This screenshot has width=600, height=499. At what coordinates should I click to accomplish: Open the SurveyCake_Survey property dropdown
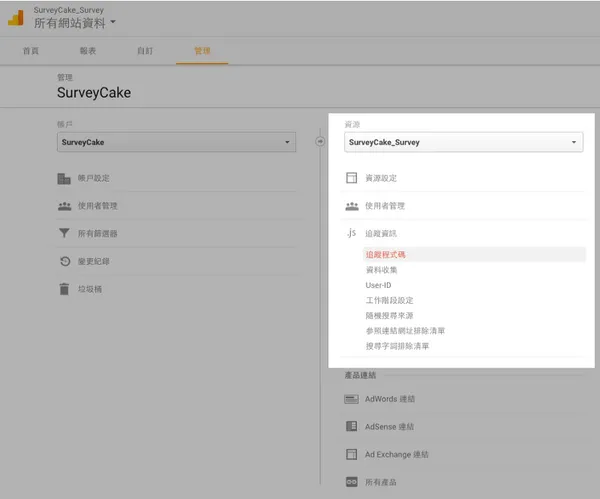click(464, 142)
